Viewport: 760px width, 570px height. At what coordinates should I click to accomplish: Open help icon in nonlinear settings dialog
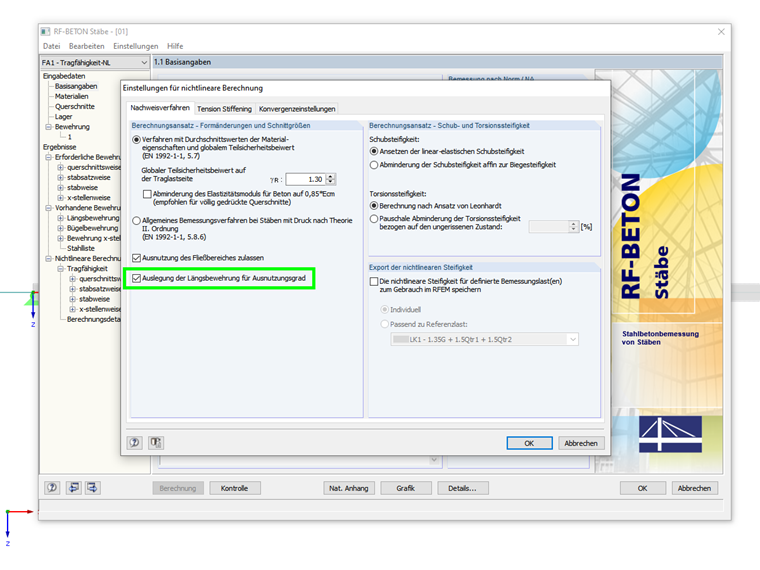(x=134, y=443)
